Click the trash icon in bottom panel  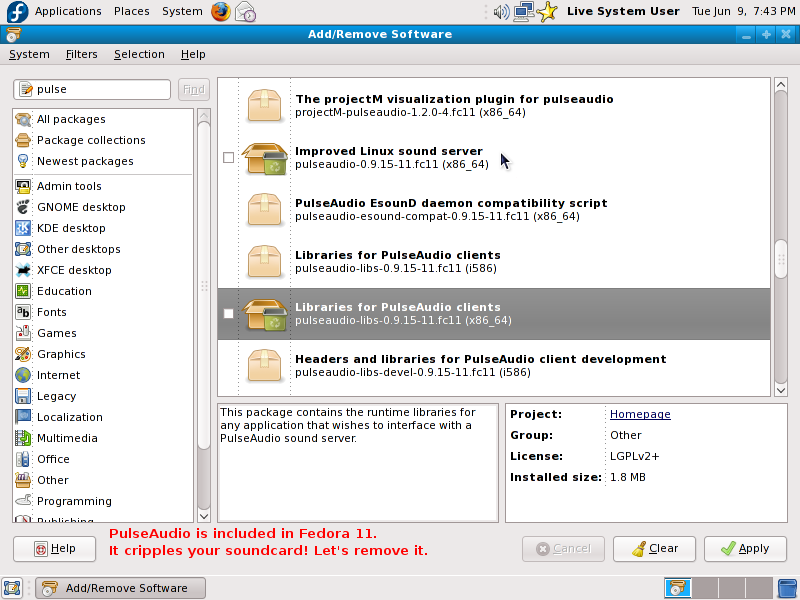[787, 588]
